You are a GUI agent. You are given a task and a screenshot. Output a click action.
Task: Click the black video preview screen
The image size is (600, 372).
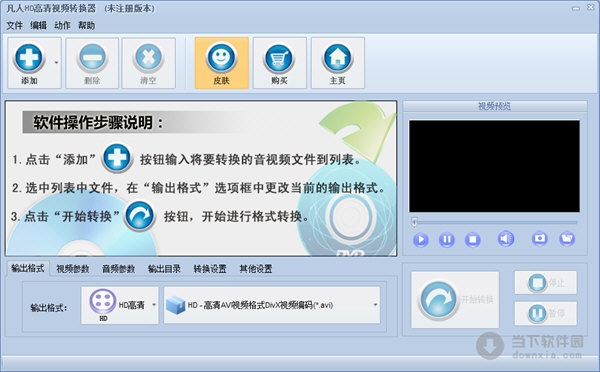494,166
